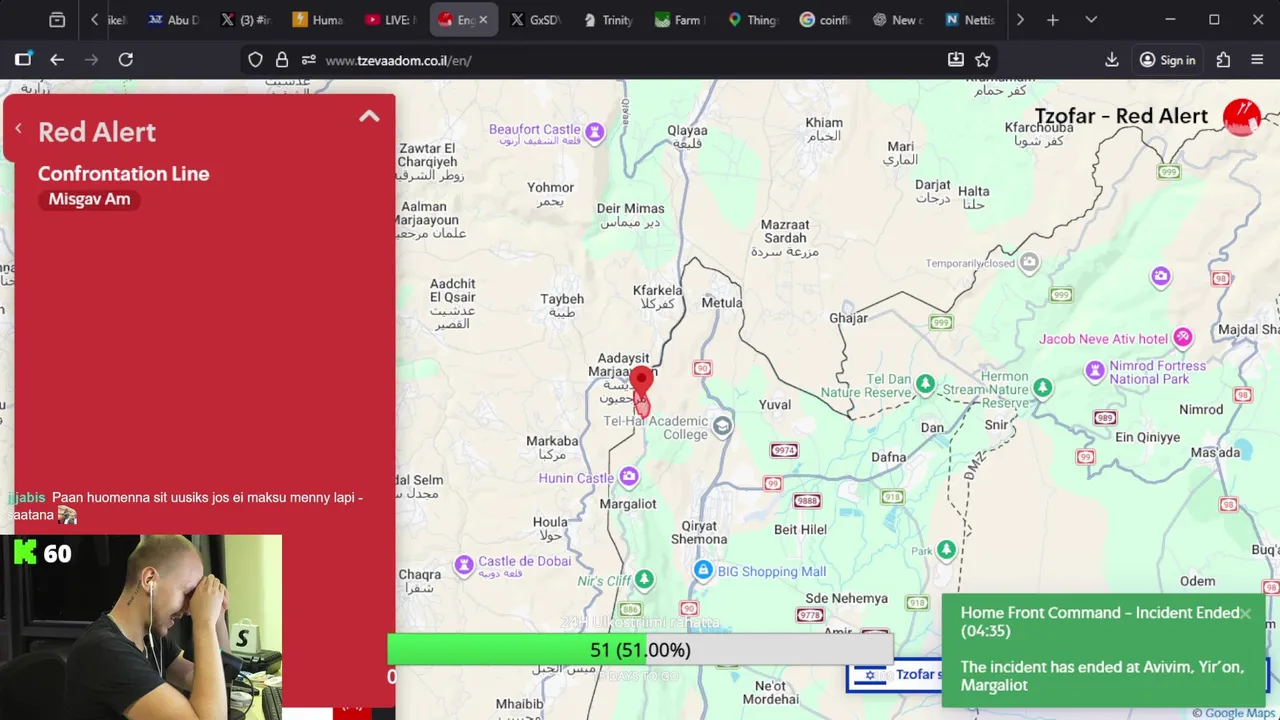This screenshot has width=1280, height=720.
Task: Click Firefox View tab list icon
Action: (57, 20)
